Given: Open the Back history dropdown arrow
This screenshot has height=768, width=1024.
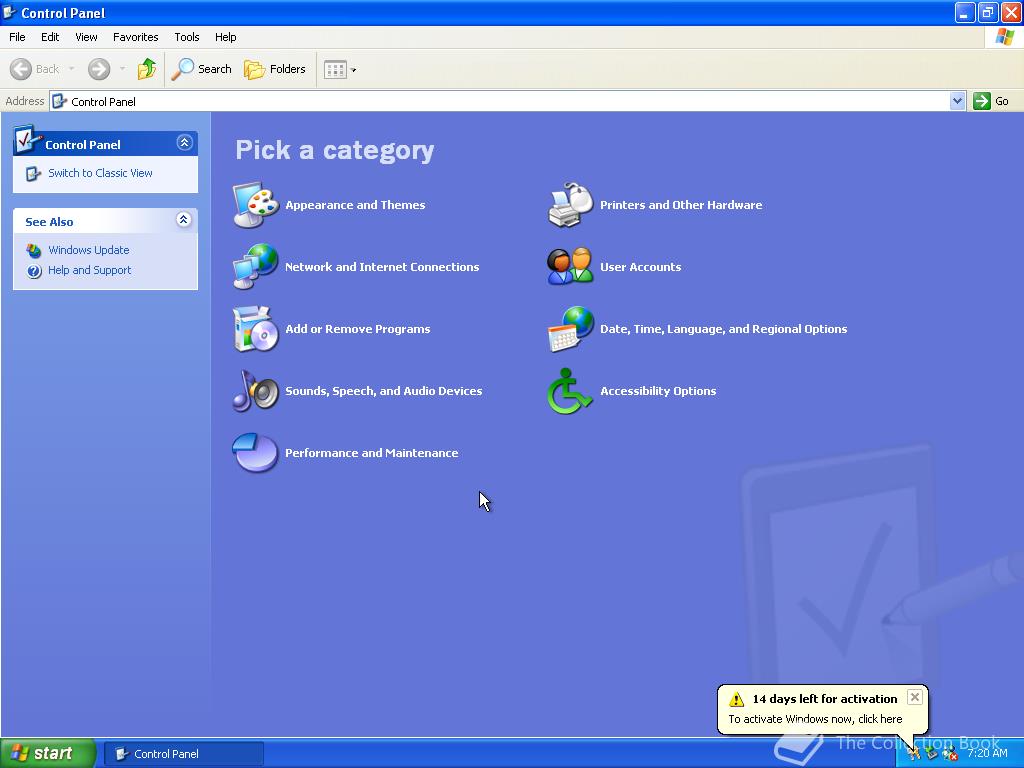Looking at the screenshot, I should pyautogui.click(x=71, y=69).
